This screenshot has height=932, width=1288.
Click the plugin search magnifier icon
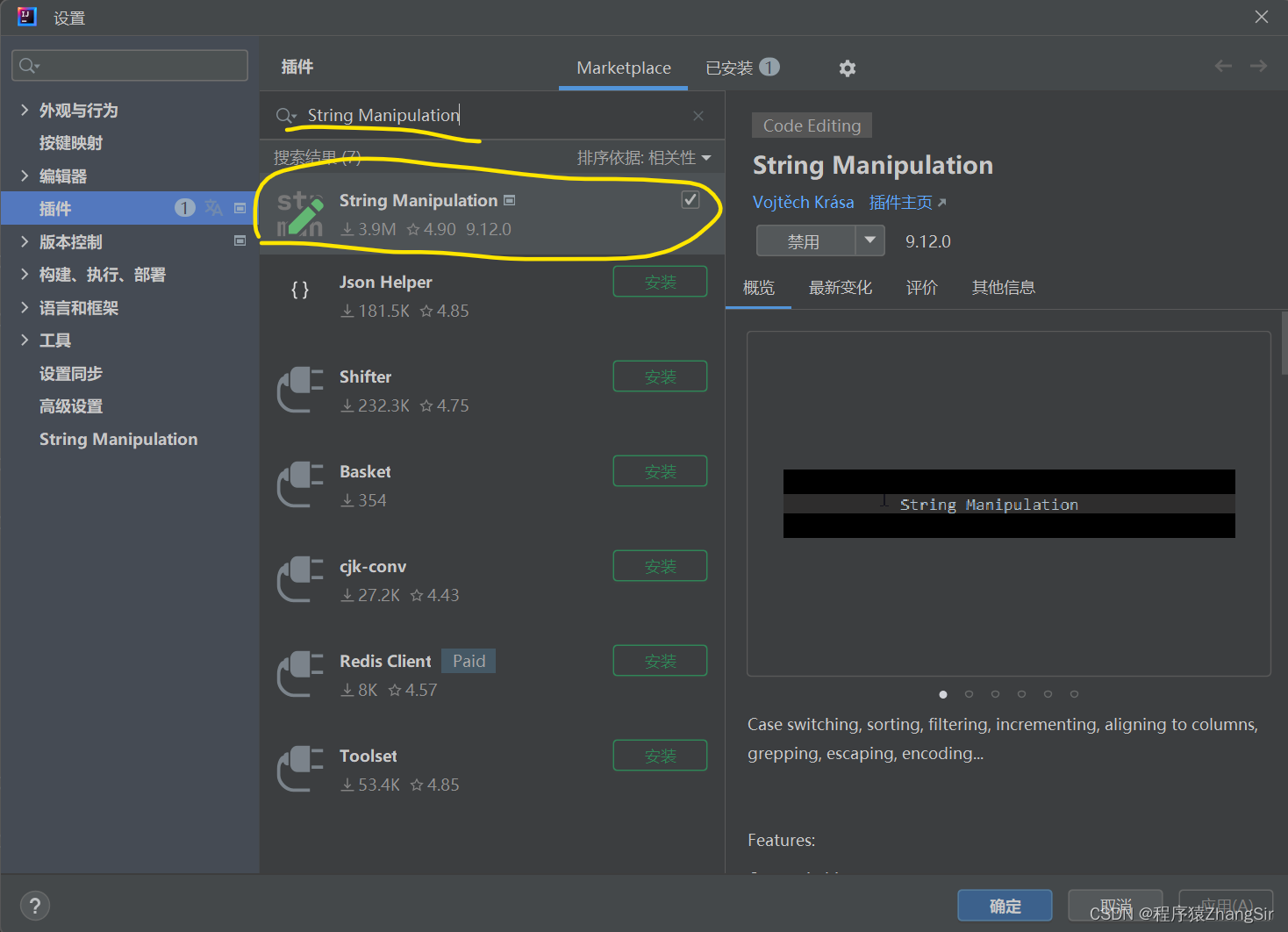286,116
